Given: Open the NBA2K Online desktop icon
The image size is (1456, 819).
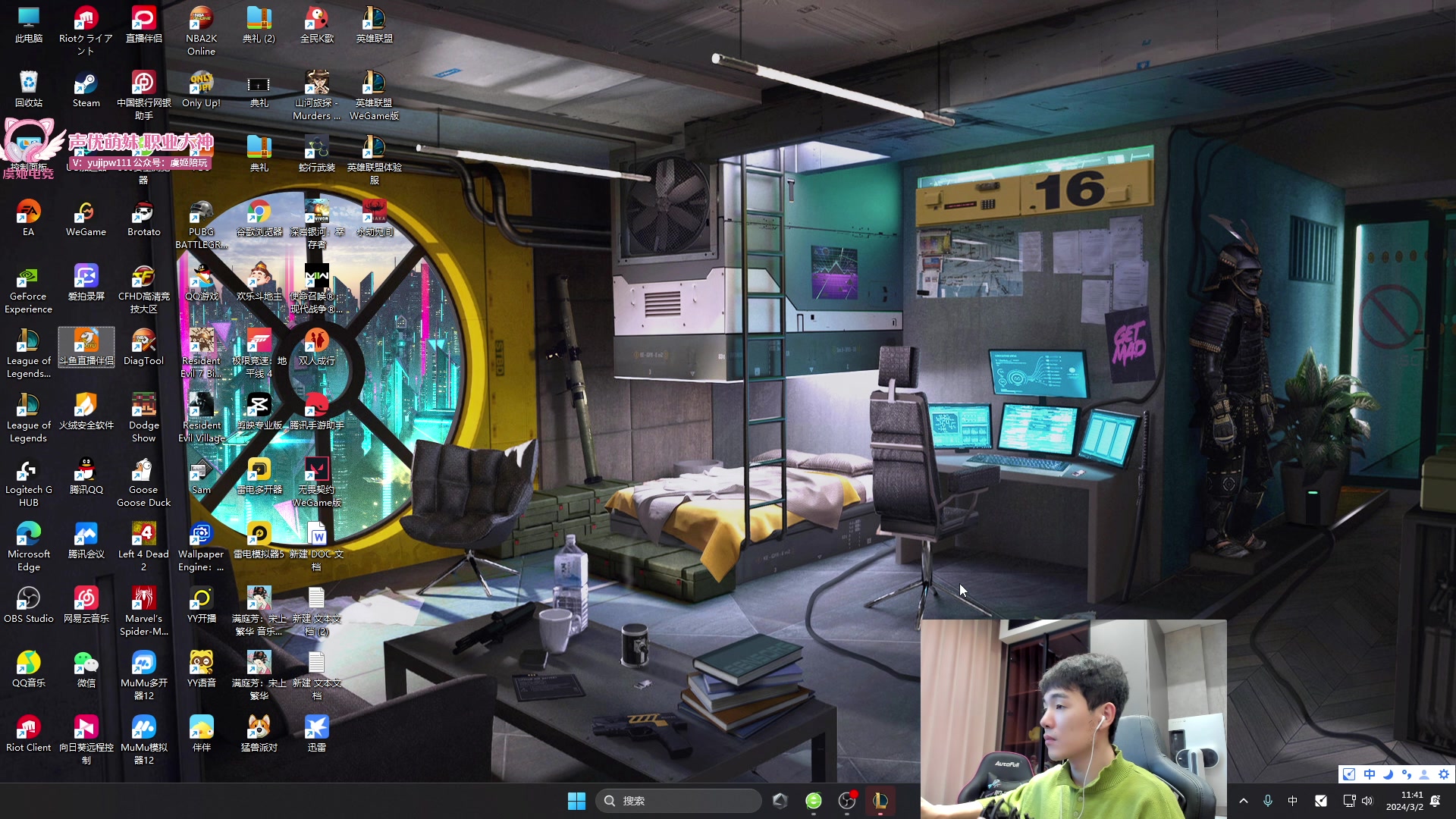Looking at the screenshot, I should coord(201,32).
